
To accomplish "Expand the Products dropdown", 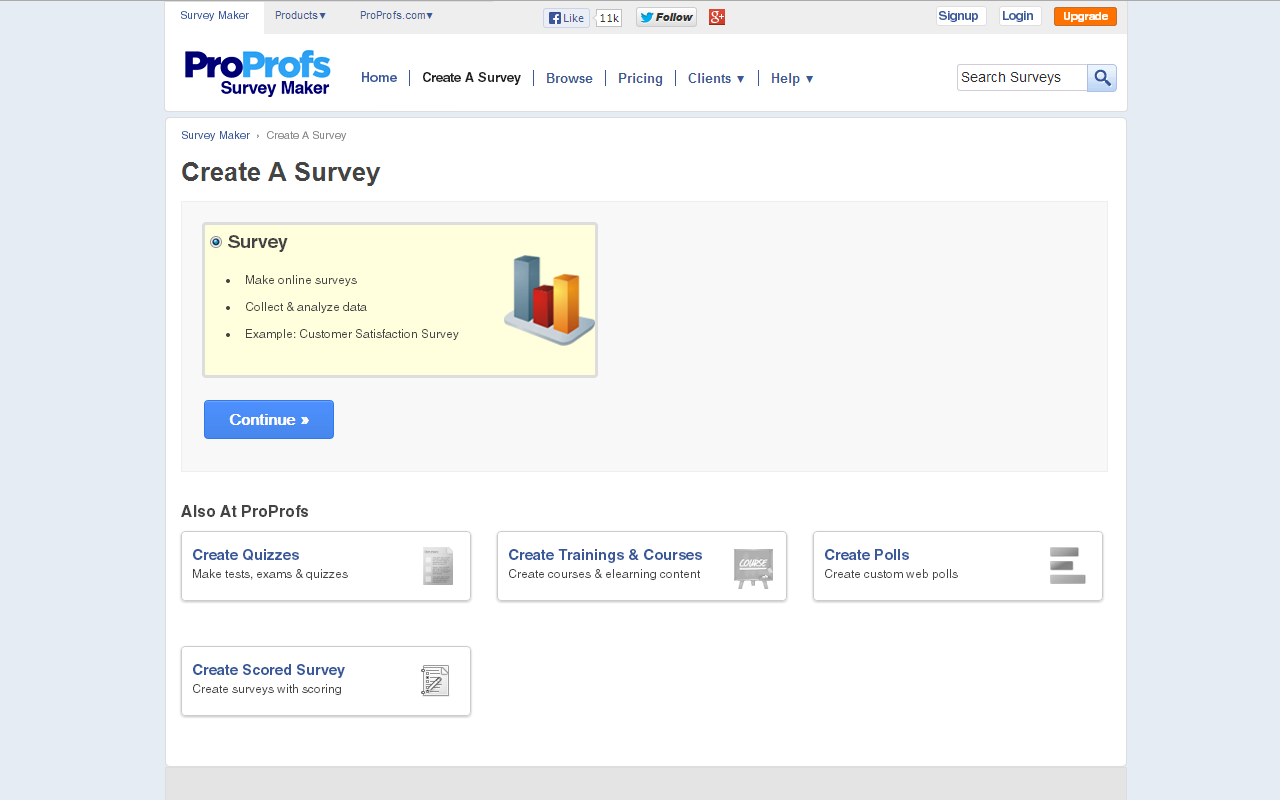I will pos(300,16).
